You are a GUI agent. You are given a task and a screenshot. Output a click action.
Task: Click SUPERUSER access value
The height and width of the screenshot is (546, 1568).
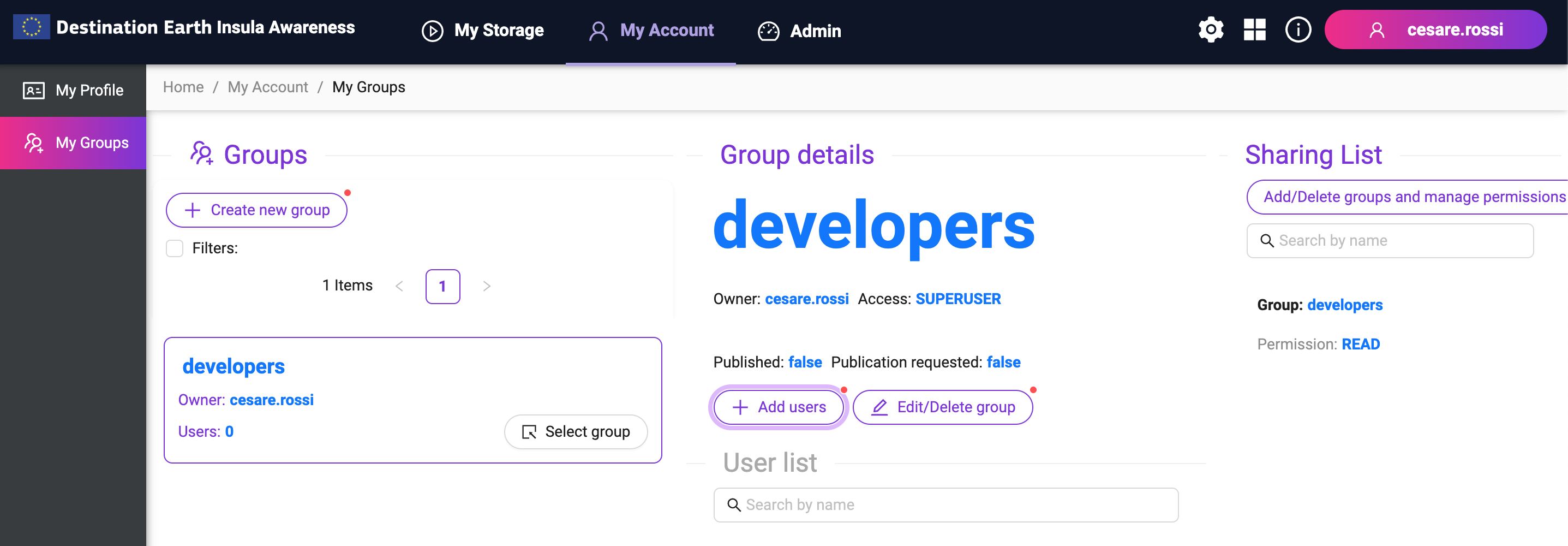958,299
